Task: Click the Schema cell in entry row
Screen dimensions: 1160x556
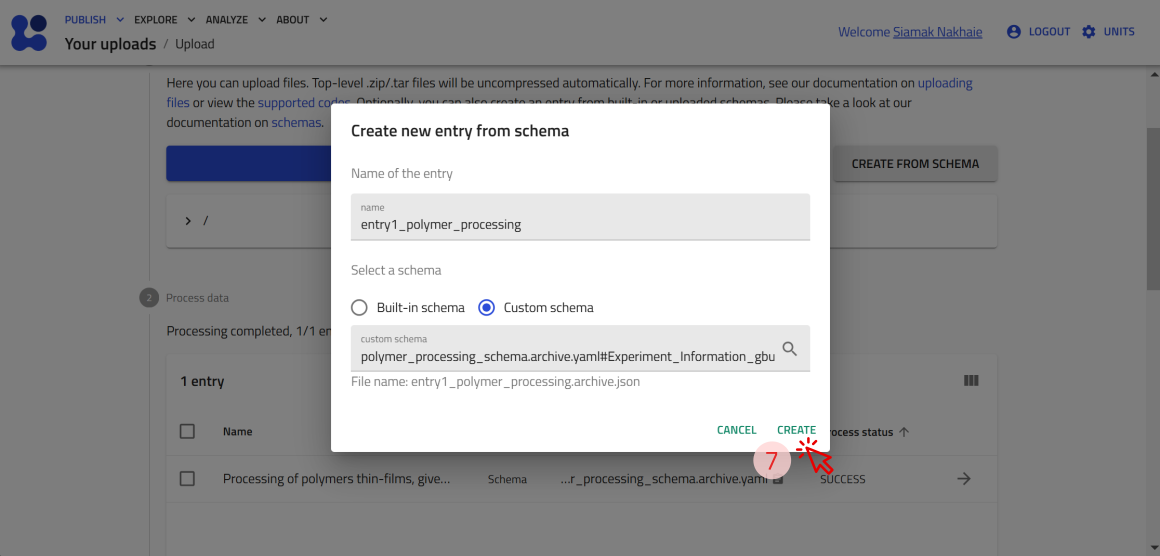Action: pyautogui.click(x=508, y=479)
